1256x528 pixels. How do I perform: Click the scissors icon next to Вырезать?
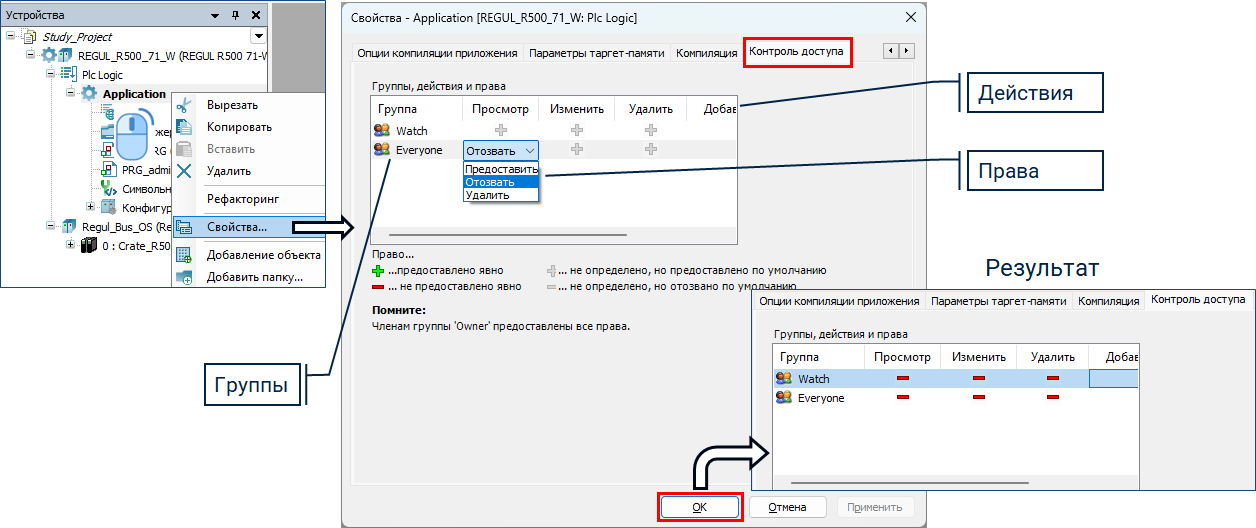click(x=184, y=105)
